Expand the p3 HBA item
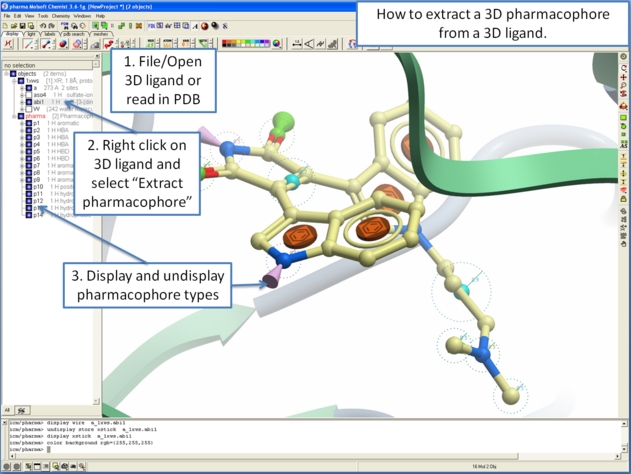631x474 pixels. coord(22,137)
